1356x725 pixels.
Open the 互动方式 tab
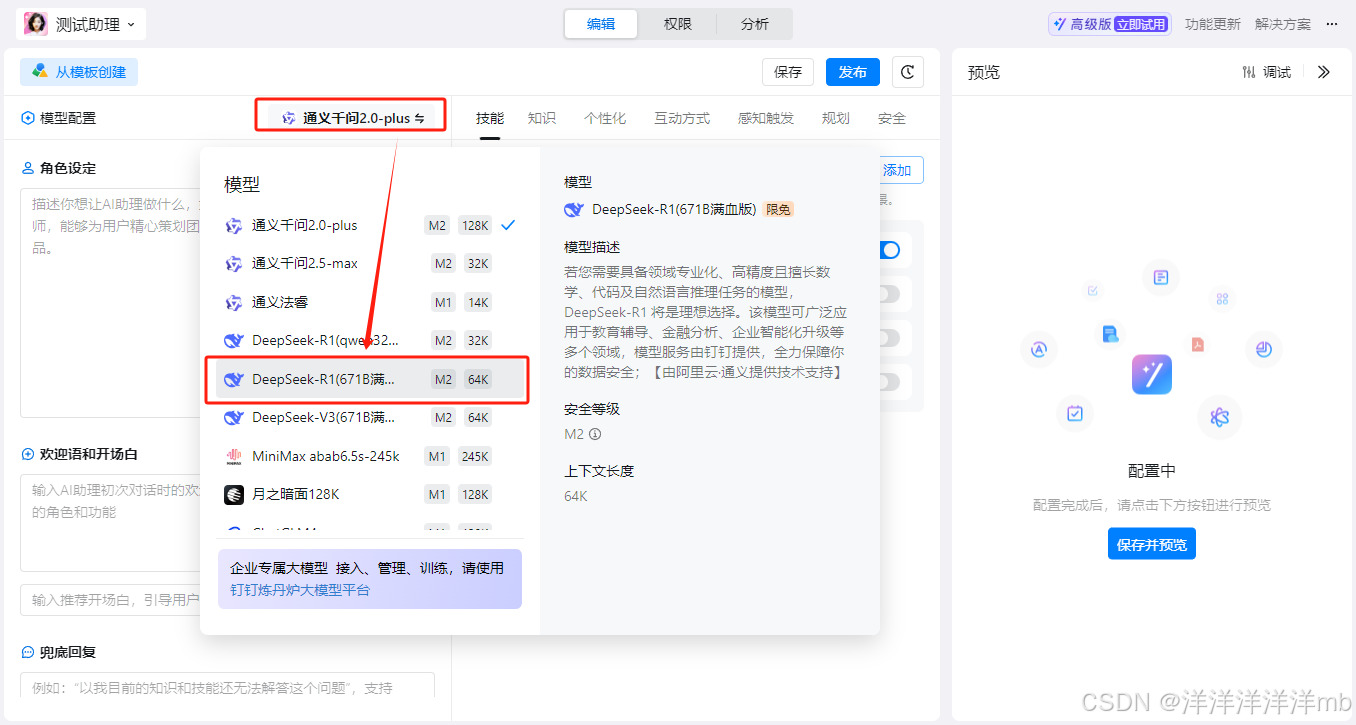(682, 118)
